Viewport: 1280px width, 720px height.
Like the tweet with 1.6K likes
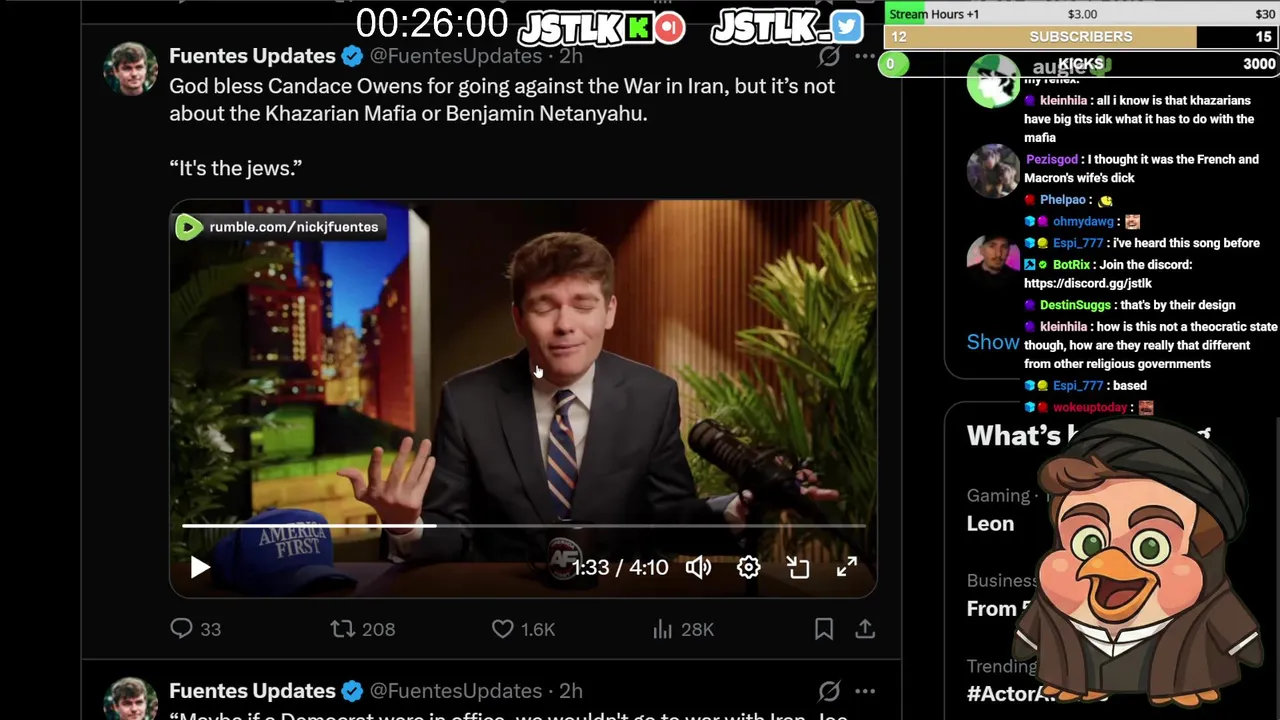coord(503,628)
